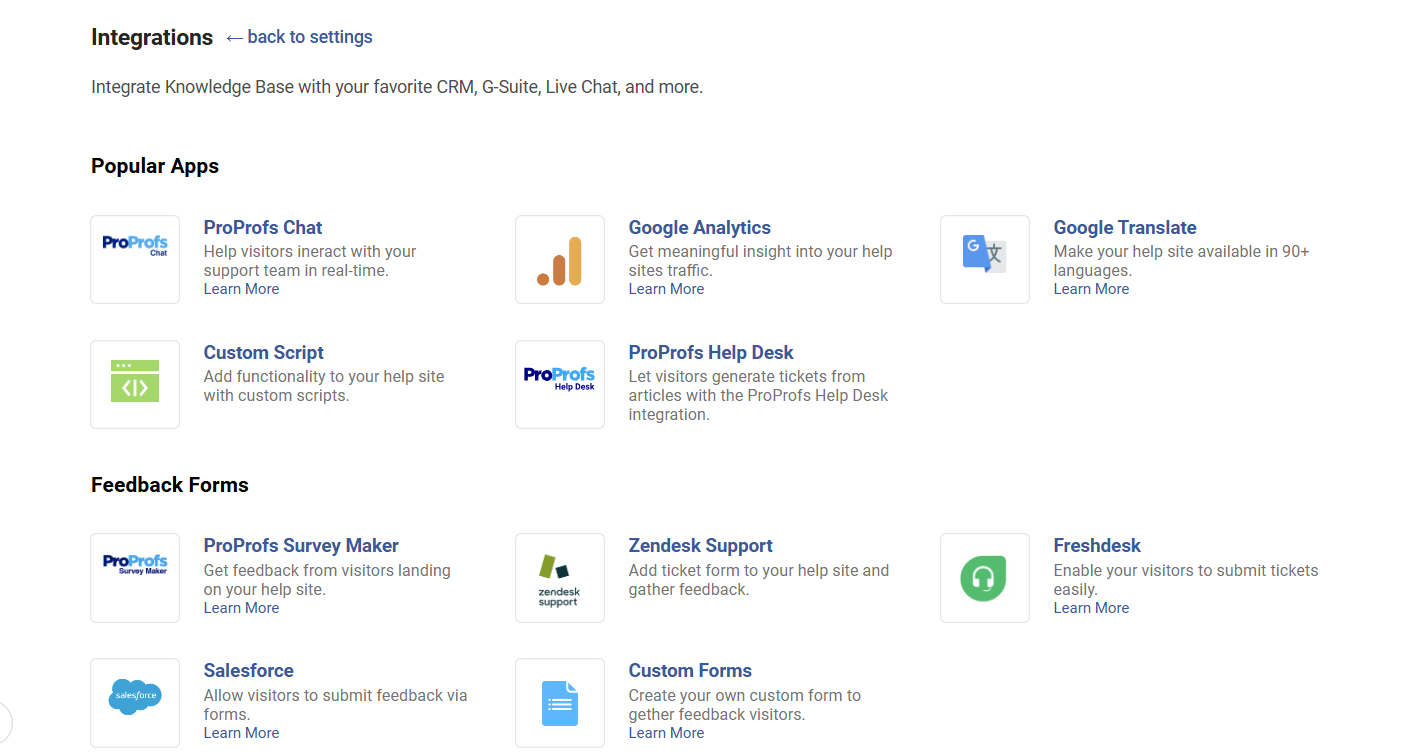Click the 'Let visitors generate tickets' description
The width and height of the screenshot is (1417, 756).
(x=758, y=395)
